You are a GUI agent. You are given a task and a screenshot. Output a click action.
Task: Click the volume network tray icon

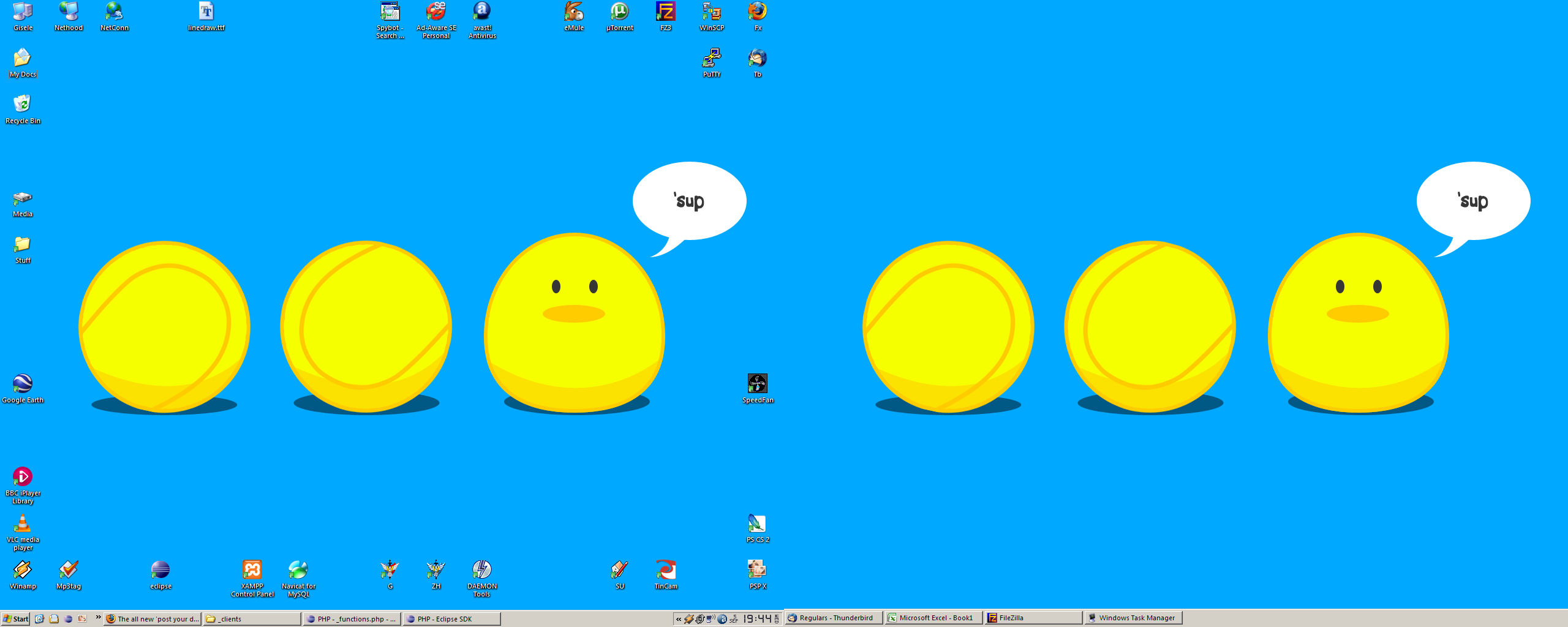point(710,619)
